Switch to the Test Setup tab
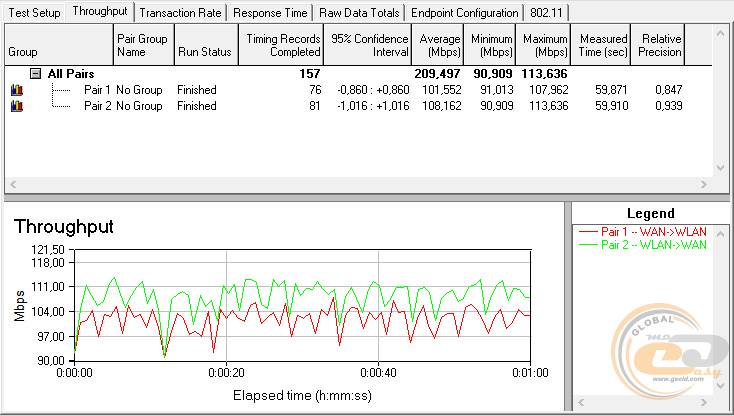 coord(33,13)
